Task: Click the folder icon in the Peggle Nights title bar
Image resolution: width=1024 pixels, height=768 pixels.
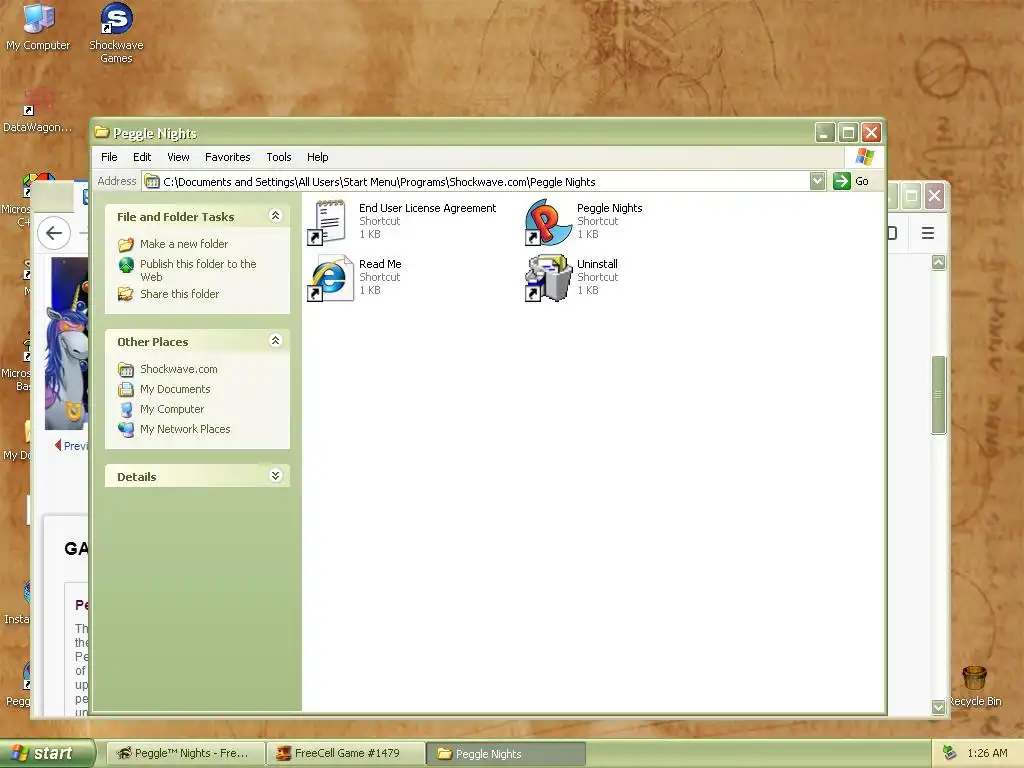Action: pos(101,133)
